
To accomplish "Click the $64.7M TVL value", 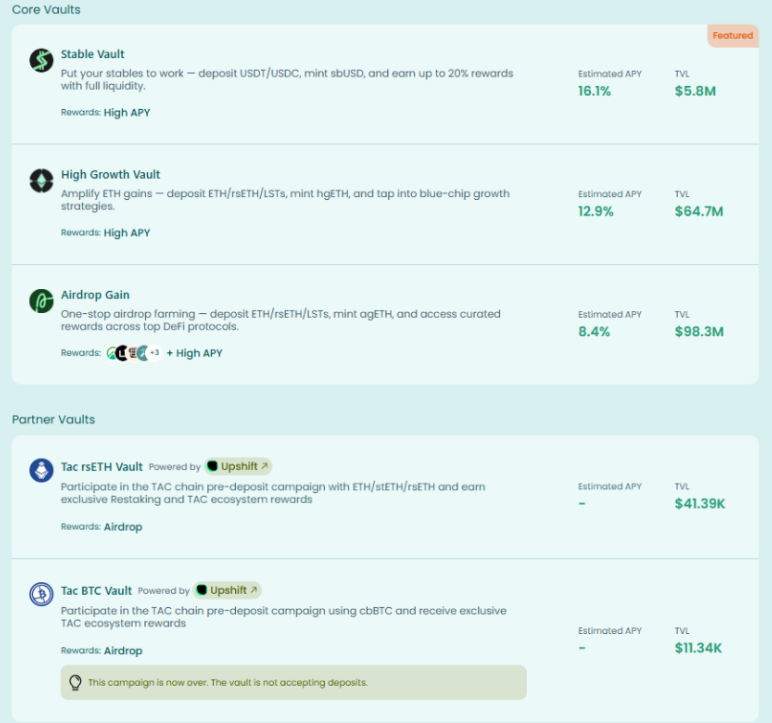I will [x=698, y=211].
